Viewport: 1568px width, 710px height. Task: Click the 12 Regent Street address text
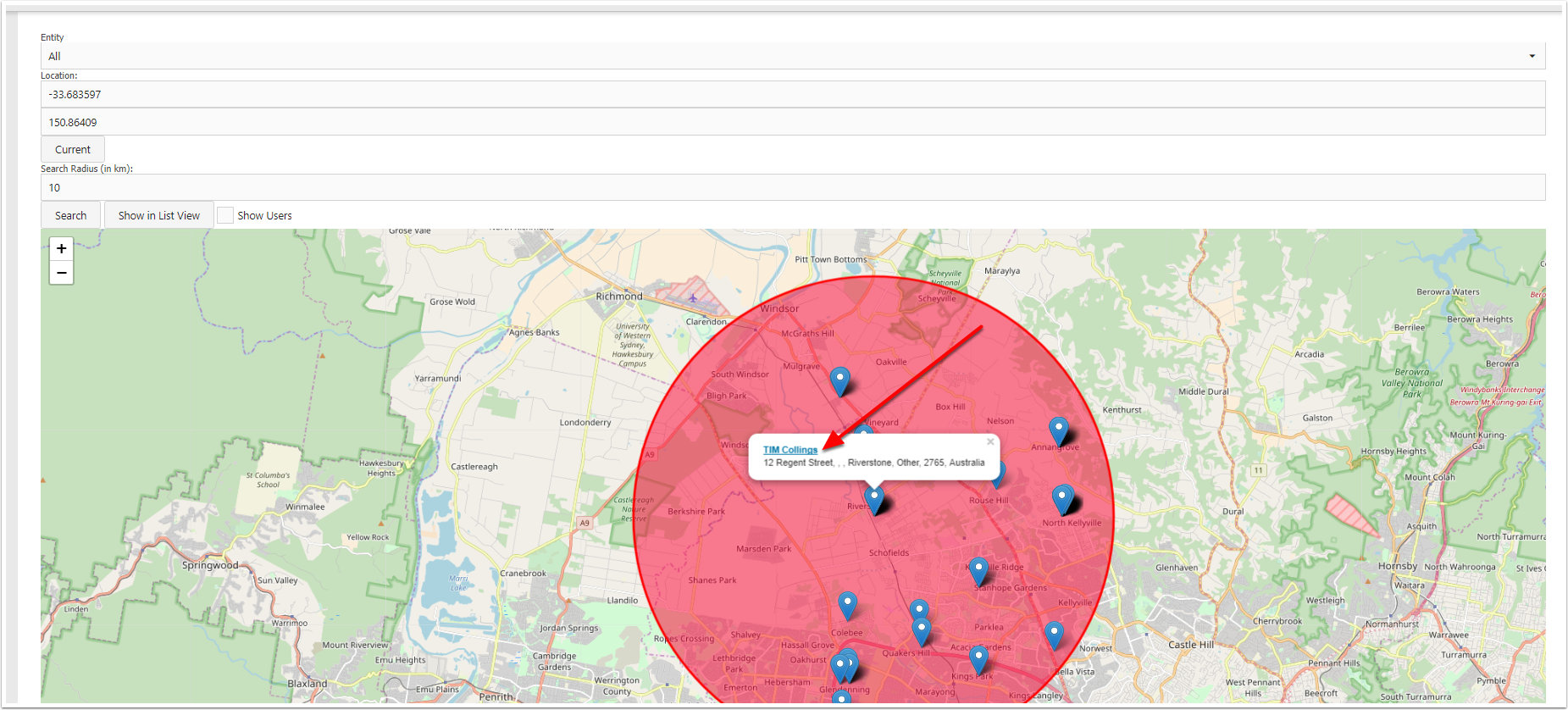(x=873, y=463)
